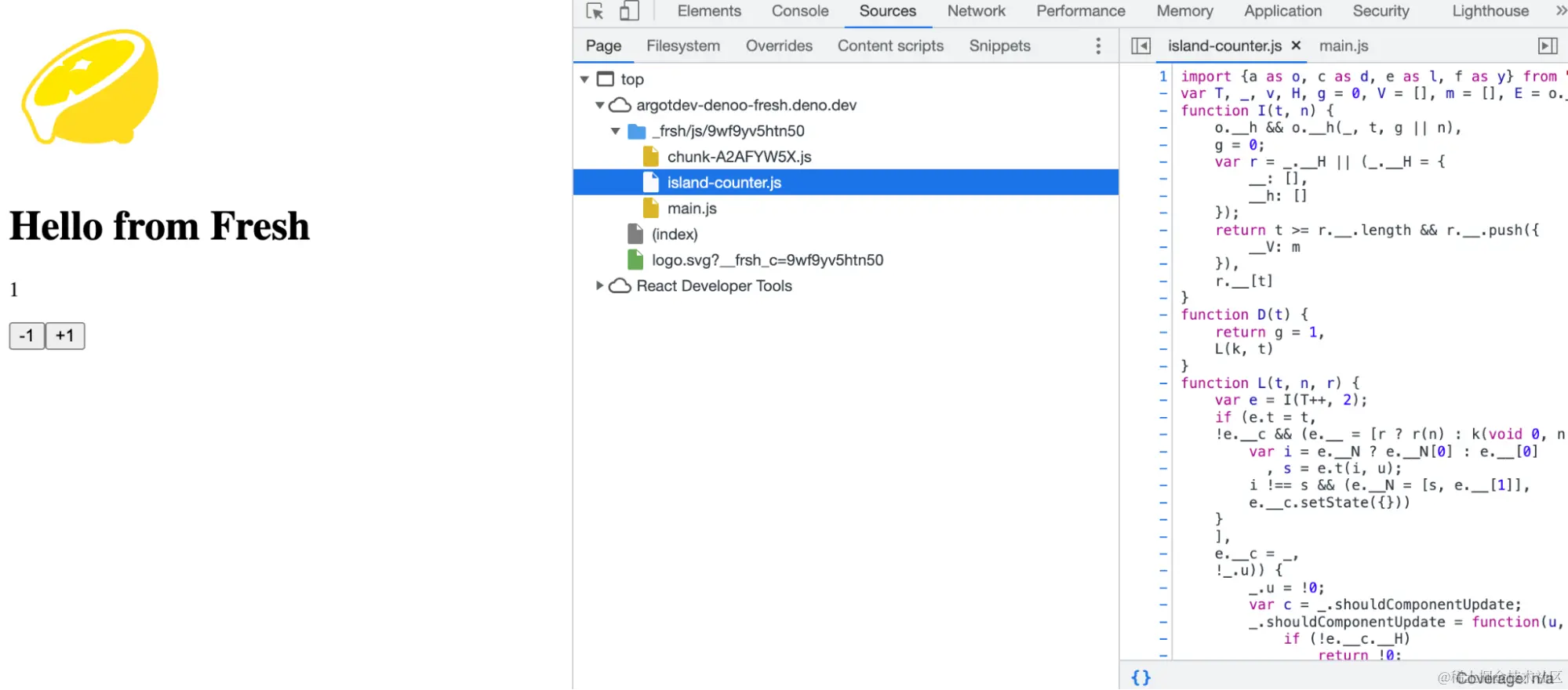
Task: Click the -1 decrement button
Action: tap(27, 336)
